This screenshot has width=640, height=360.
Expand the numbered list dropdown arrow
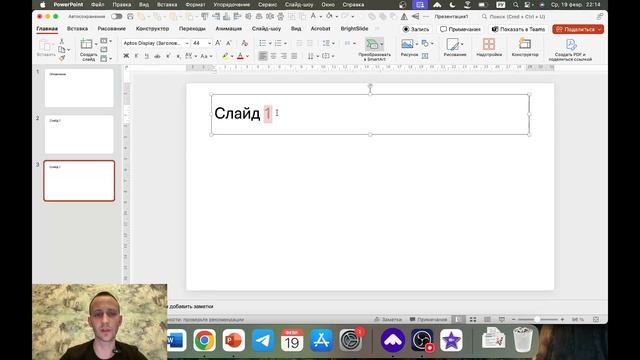pyautogui.click(x=285, y=43)
